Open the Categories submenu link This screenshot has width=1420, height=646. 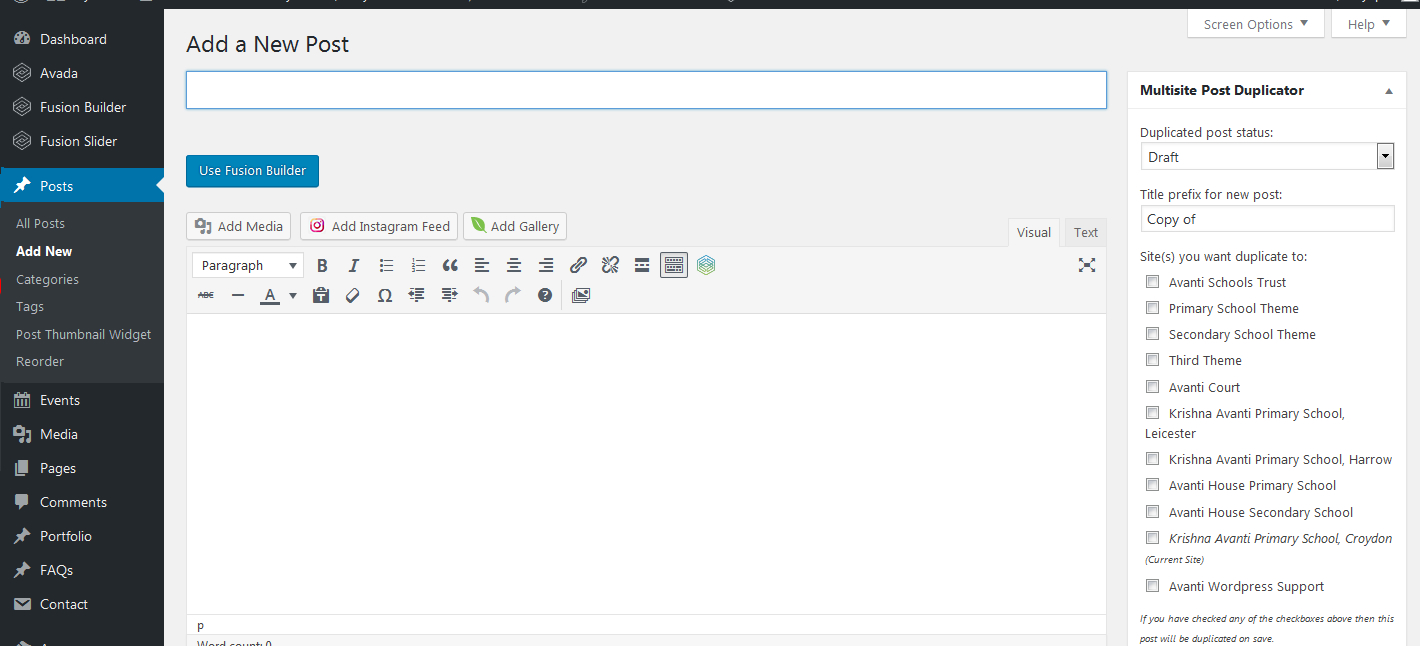pyautogui.click(x=47, y=279)
